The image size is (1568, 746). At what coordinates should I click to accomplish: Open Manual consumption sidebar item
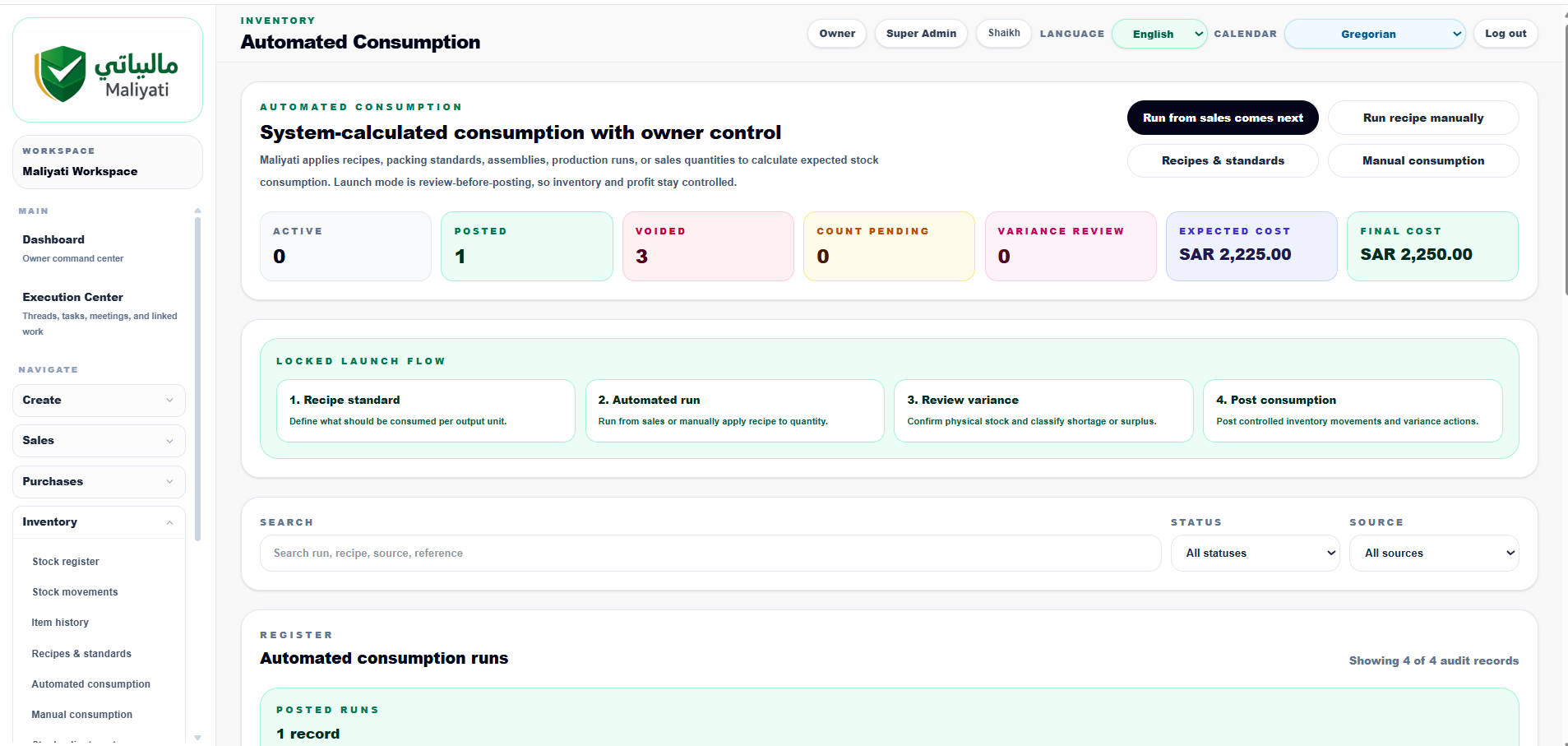(x=81, y=715)
